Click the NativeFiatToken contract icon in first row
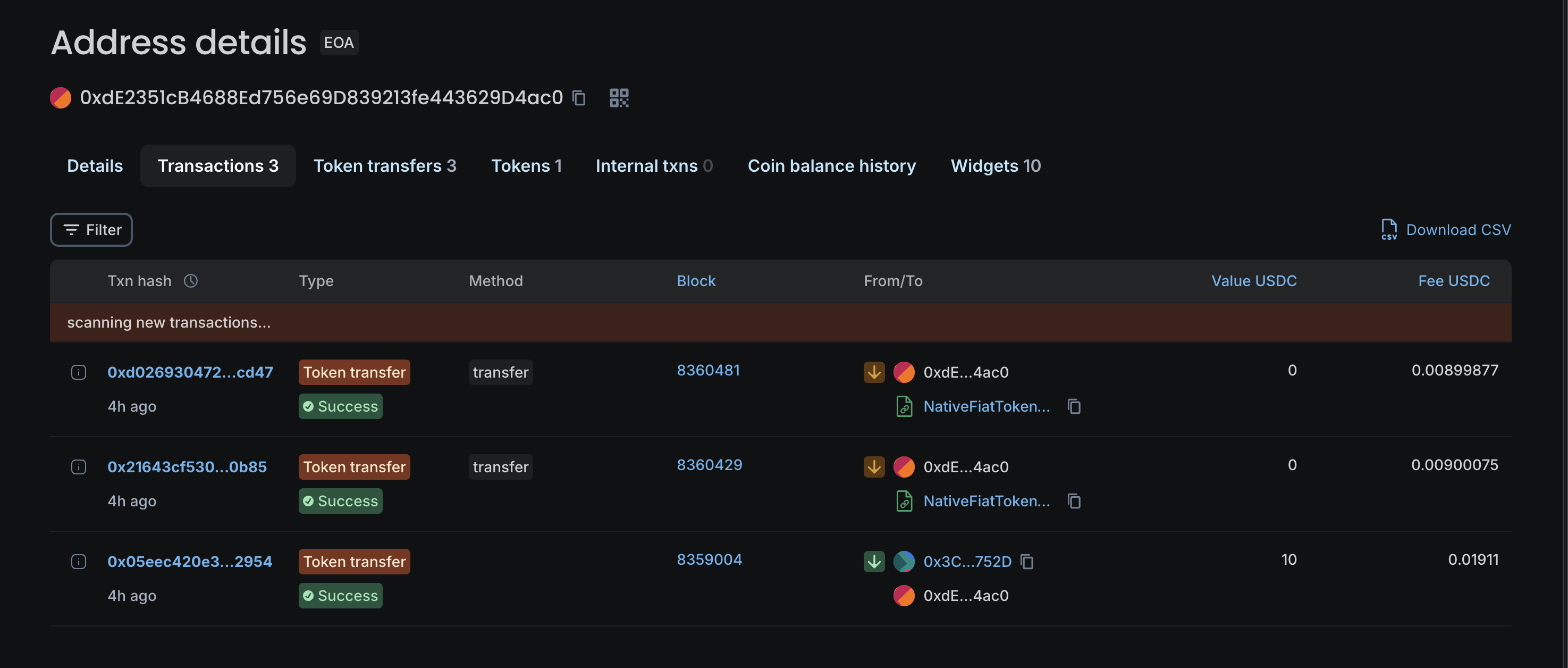The height and width of the screenshot is (668, 1568). click(904, 406)
